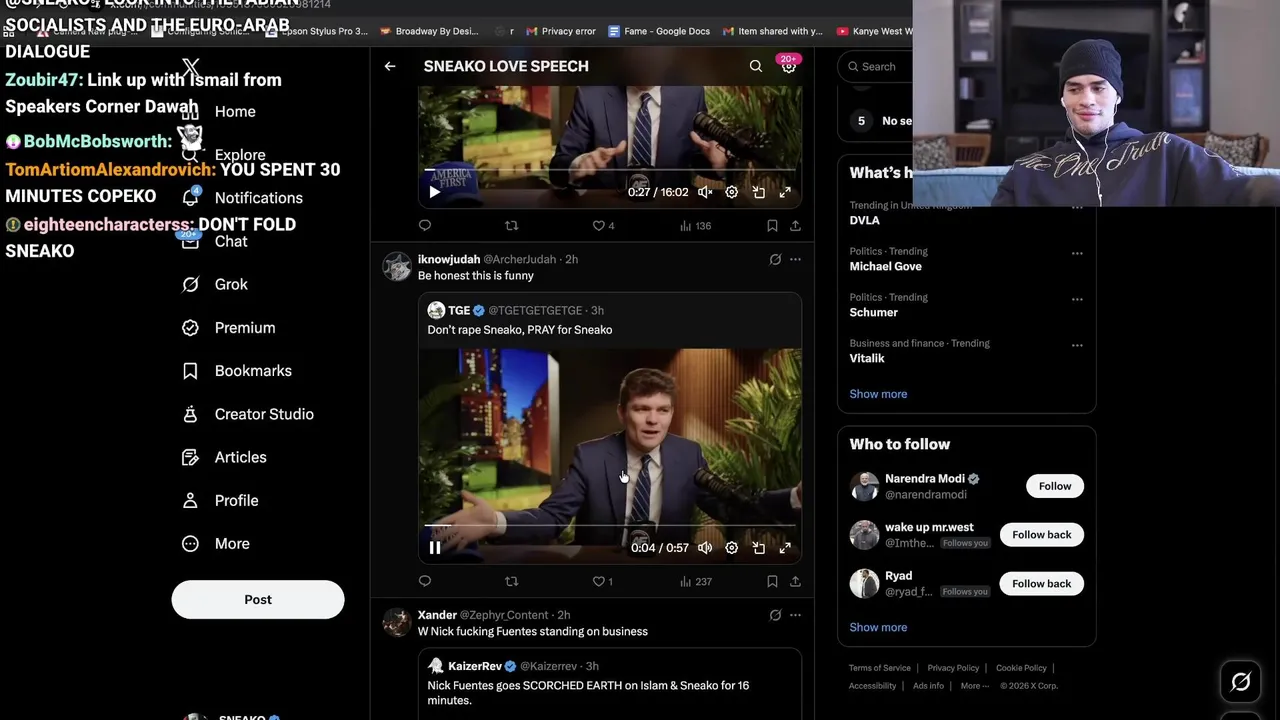
Task: Open Grok icon on Xander's post
Action: point(775,615)
